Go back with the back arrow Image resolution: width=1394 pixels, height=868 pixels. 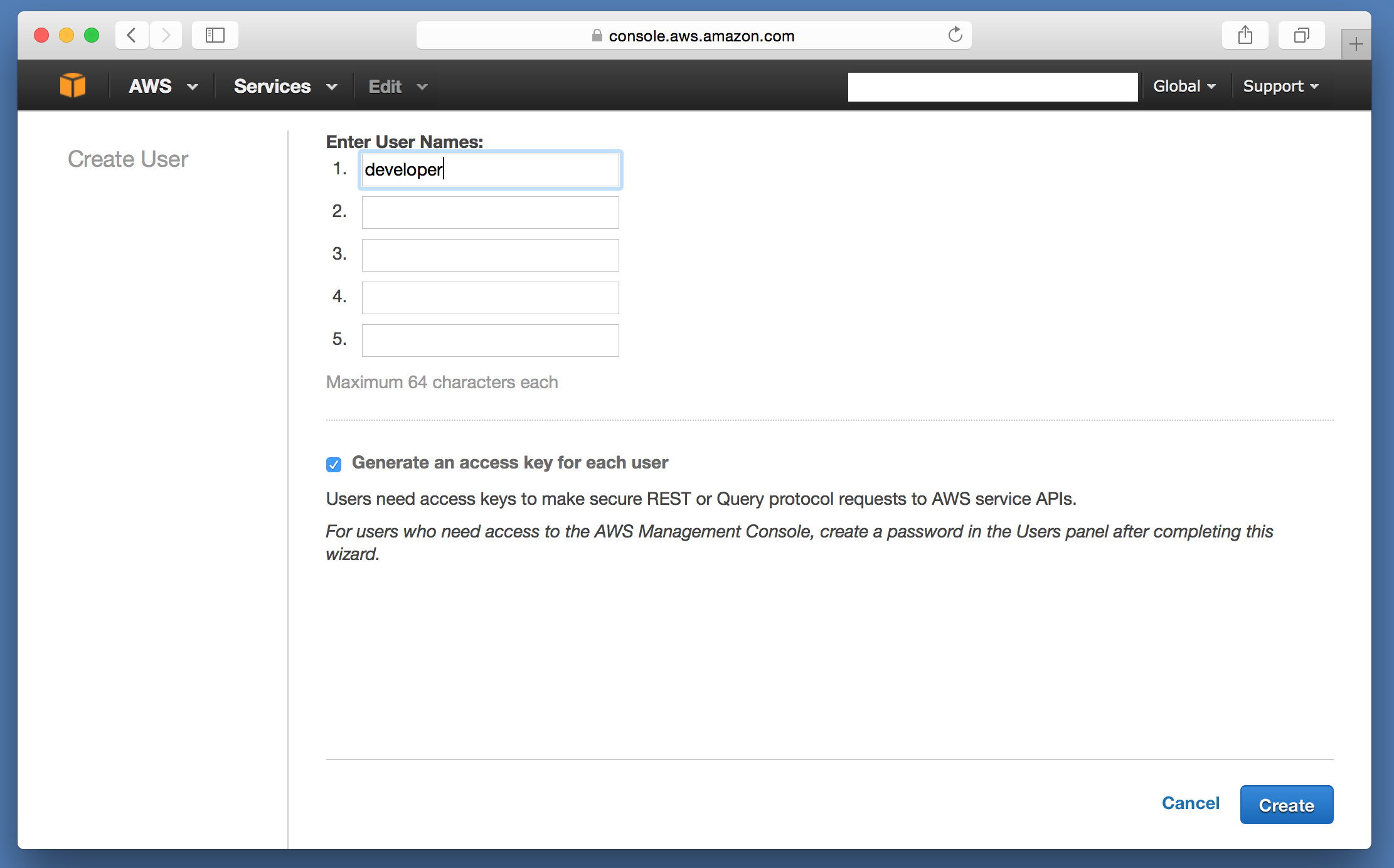[x=132, y=35]
